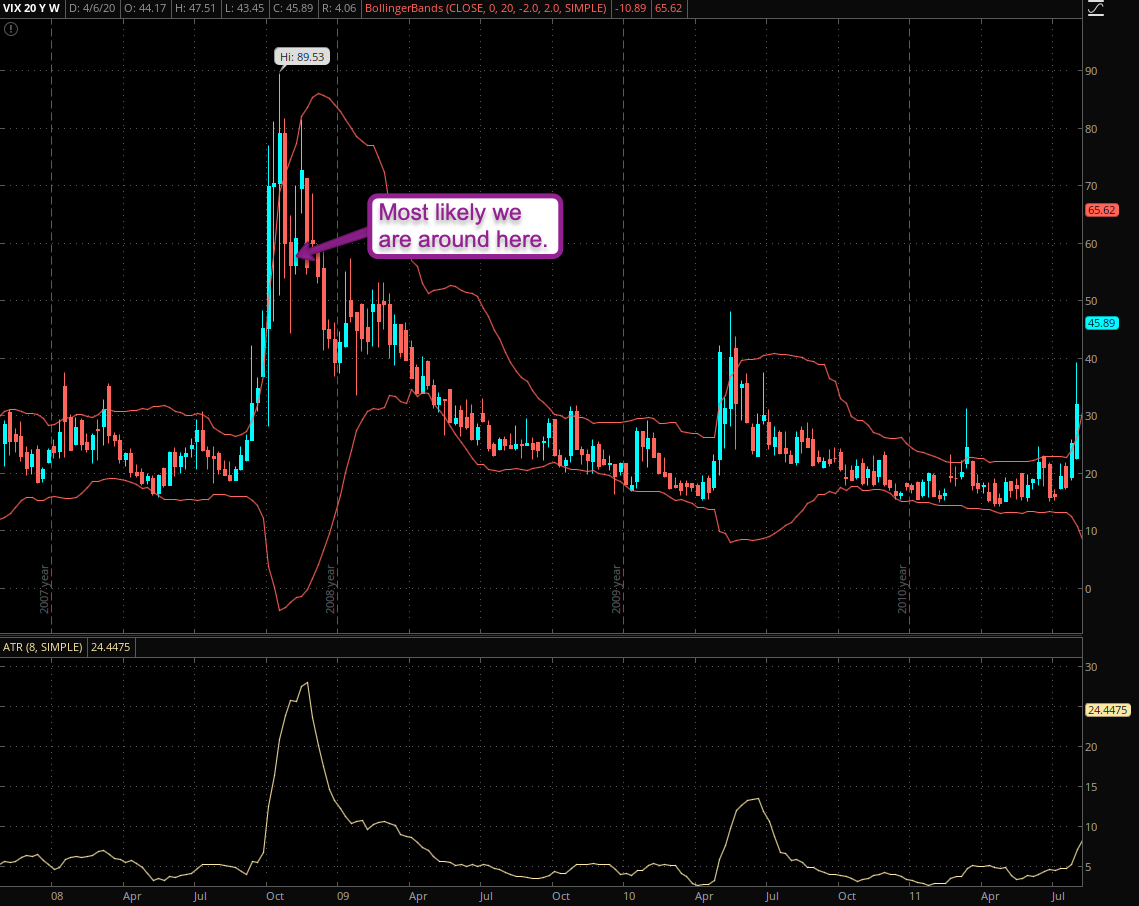The image size is (1139, 906).
Task: Click the 2008 year vertical marker
Action: pyautogui.click(x=331, y=590)
